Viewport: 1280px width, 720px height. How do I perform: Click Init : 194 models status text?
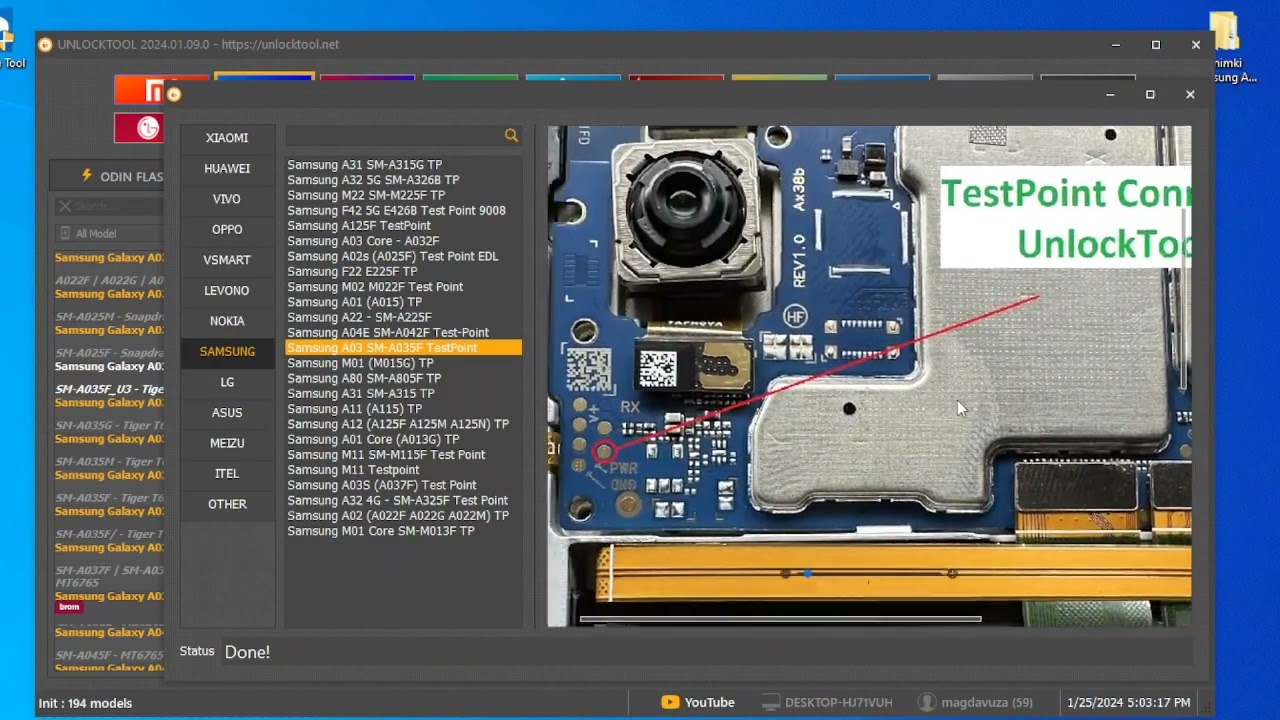click(85, 703)
